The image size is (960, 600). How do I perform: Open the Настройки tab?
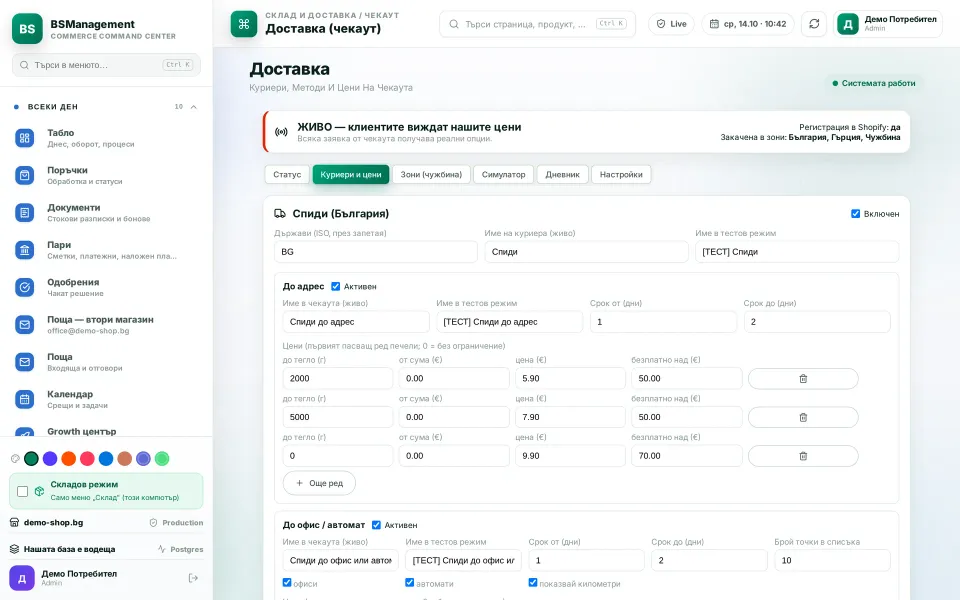coord(621,174)
